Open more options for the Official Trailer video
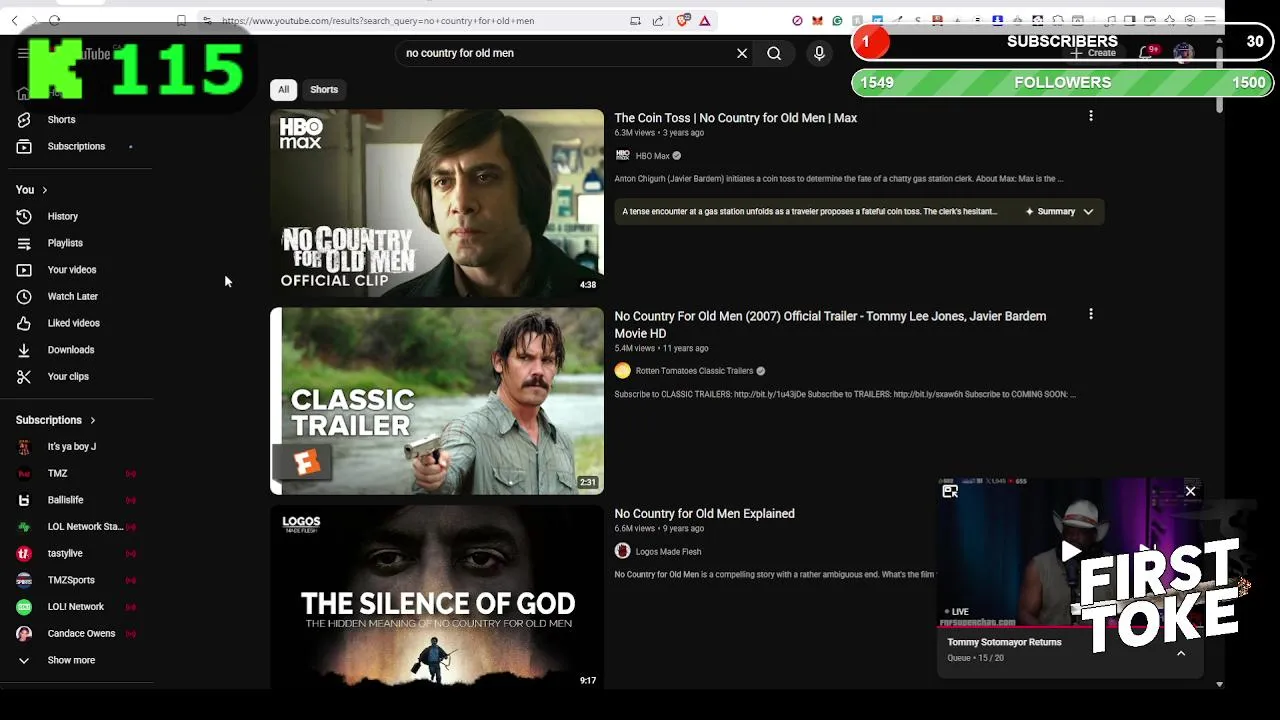This screenshot has width=1280, height=720. tap(1090, 314)
